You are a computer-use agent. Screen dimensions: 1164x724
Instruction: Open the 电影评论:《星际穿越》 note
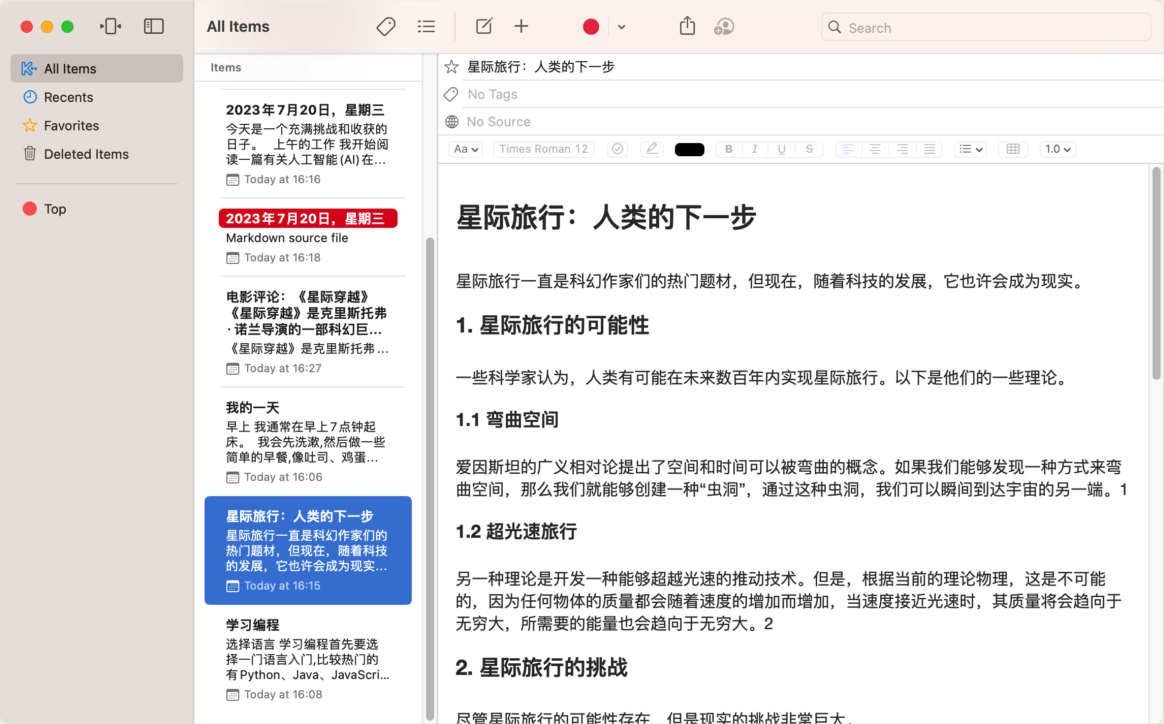308,332
